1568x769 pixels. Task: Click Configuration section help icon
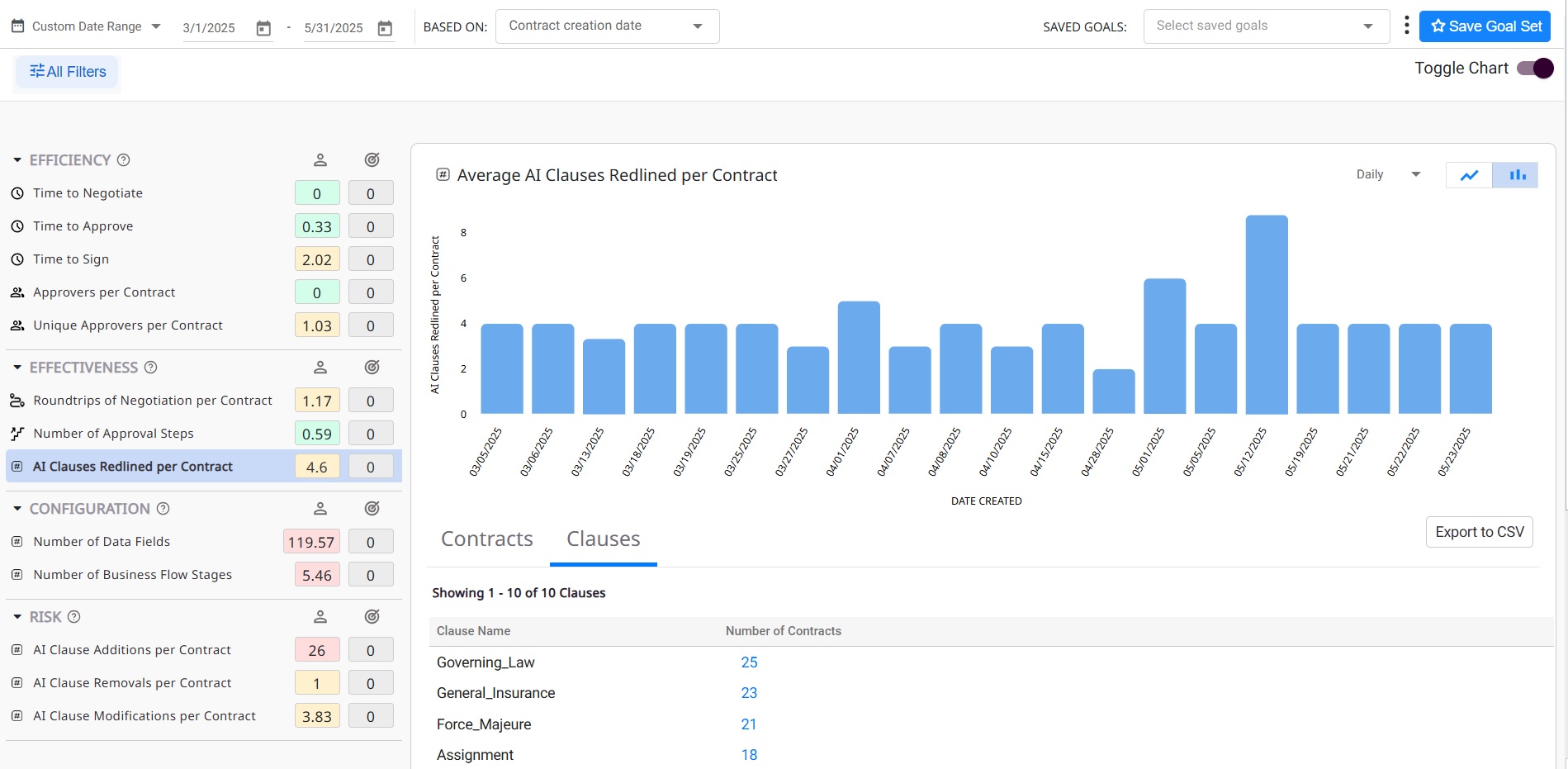163,509
